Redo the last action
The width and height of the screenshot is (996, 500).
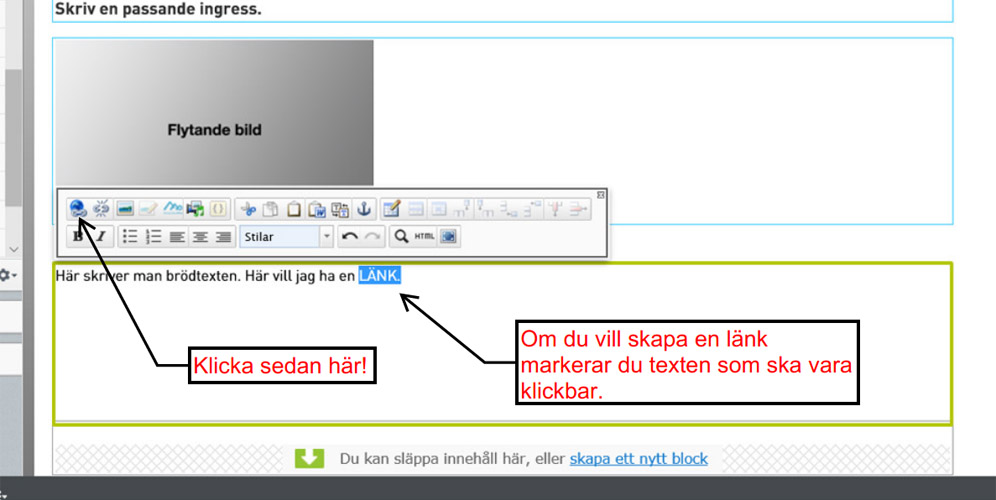[373, 236]
